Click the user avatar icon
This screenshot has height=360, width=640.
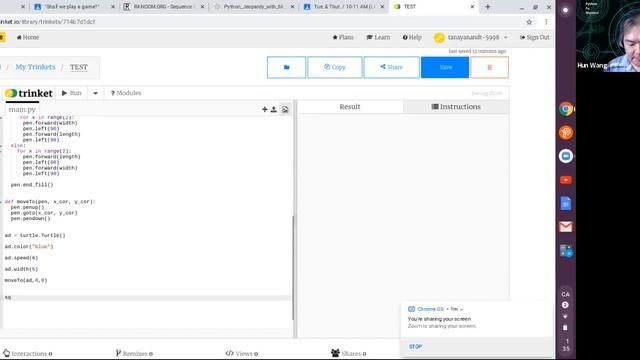439,38
